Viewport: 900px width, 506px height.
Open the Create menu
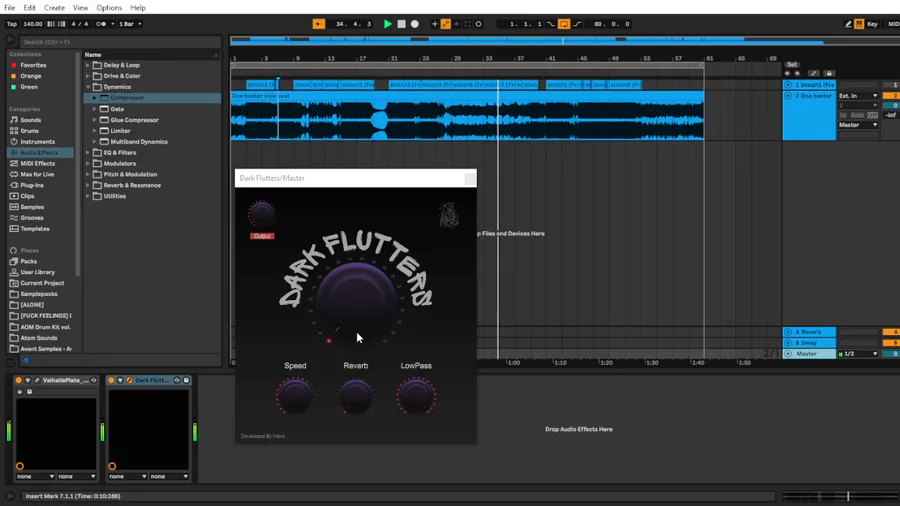click(x=55, y=7)
